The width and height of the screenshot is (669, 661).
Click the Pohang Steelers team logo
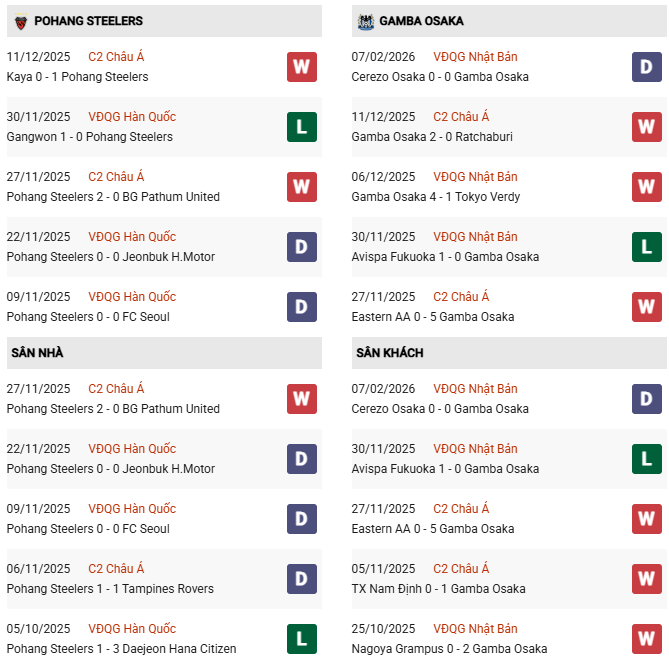pyautogui.click(x=20, y=21)
